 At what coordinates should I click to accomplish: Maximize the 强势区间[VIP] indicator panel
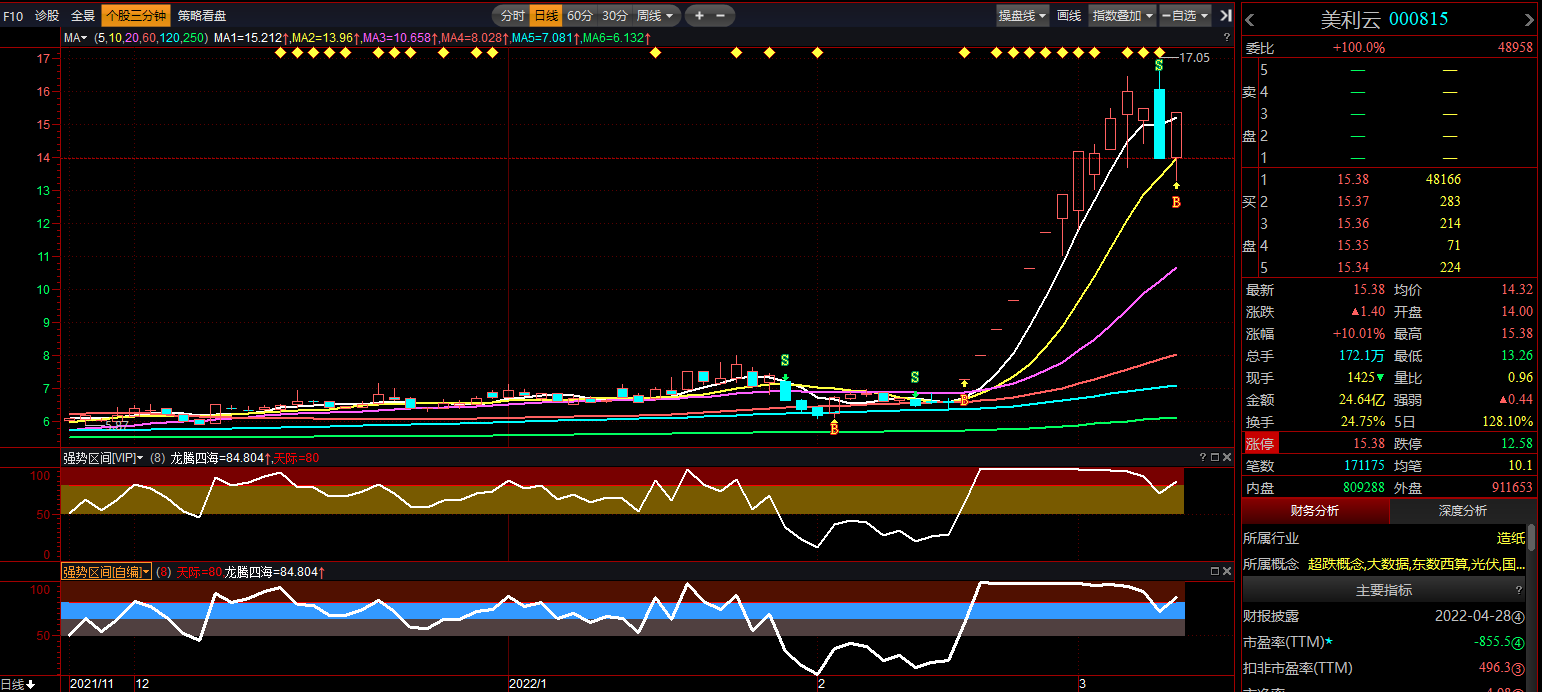(1214, 457)
